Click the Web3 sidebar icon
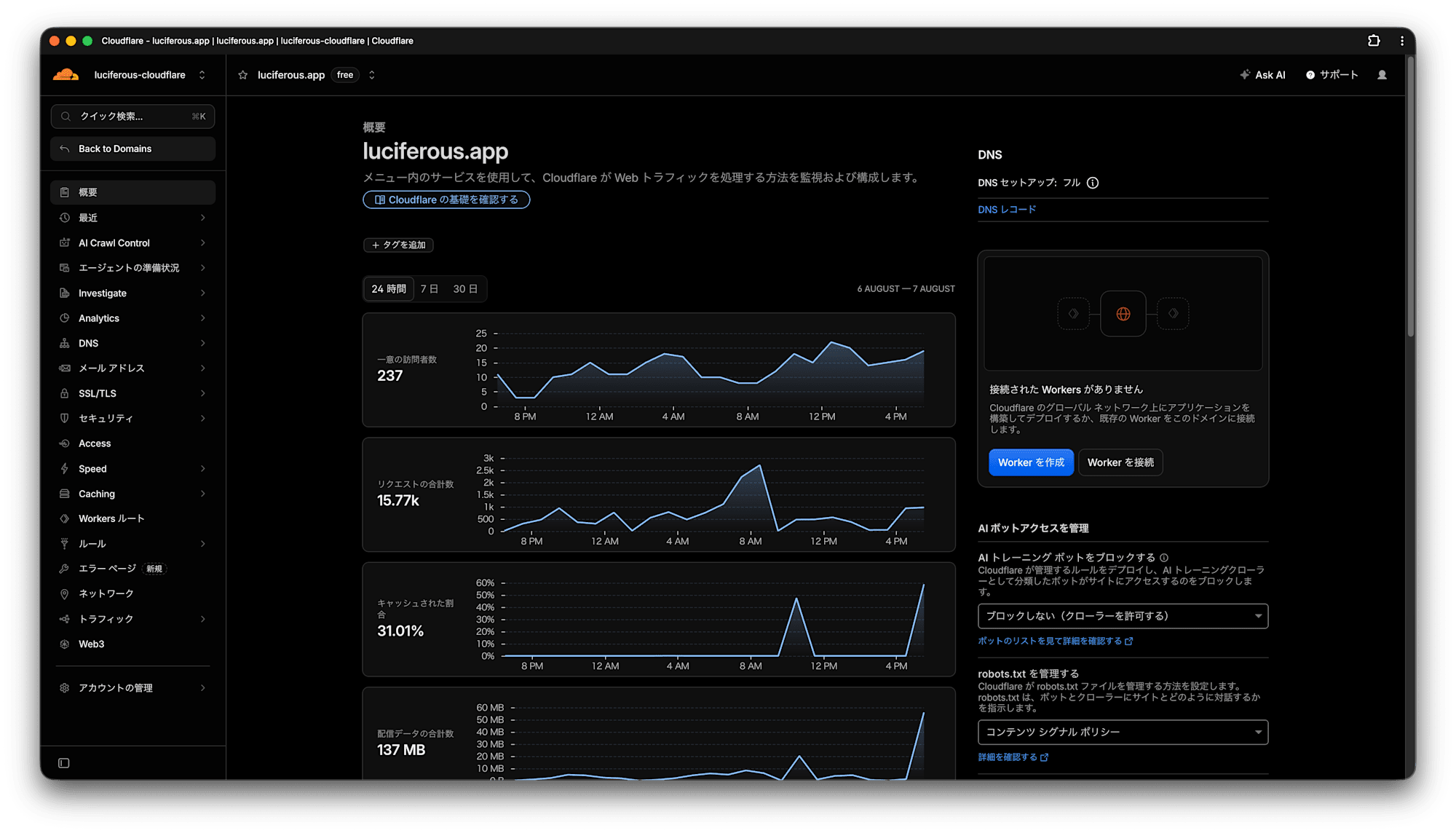Image resolution: width=1456 pixels, height=833 pixels. [x=65, y=644]
